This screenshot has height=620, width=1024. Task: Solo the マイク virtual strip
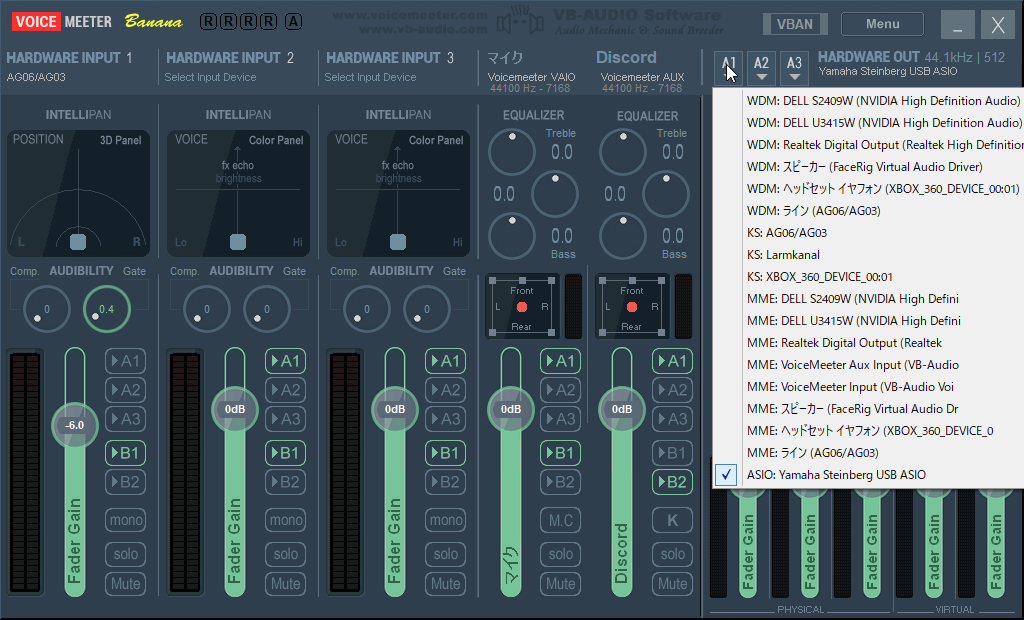pos(560,554)
